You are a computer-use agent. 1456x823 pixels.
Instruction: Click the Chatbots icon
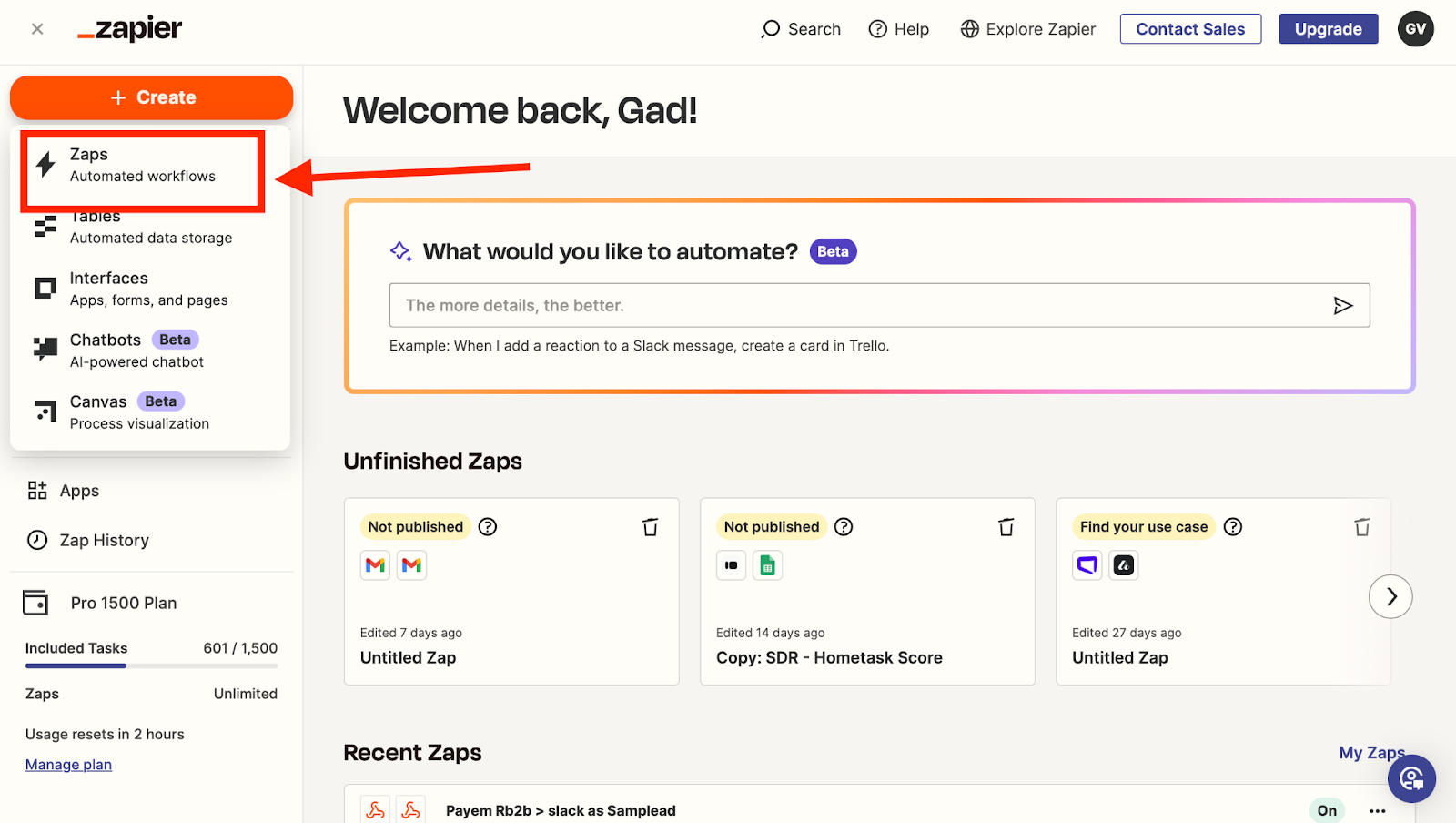[x=45, y=350]
